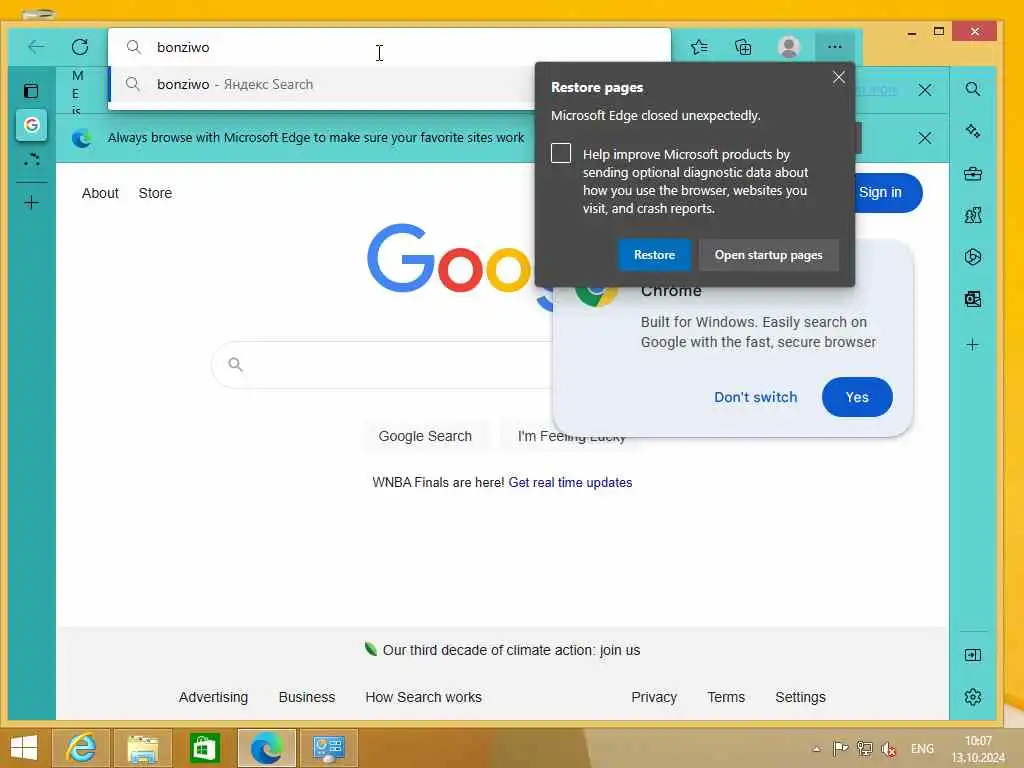
Task: Open the Advertising footer link
Action: click(213, 697)
